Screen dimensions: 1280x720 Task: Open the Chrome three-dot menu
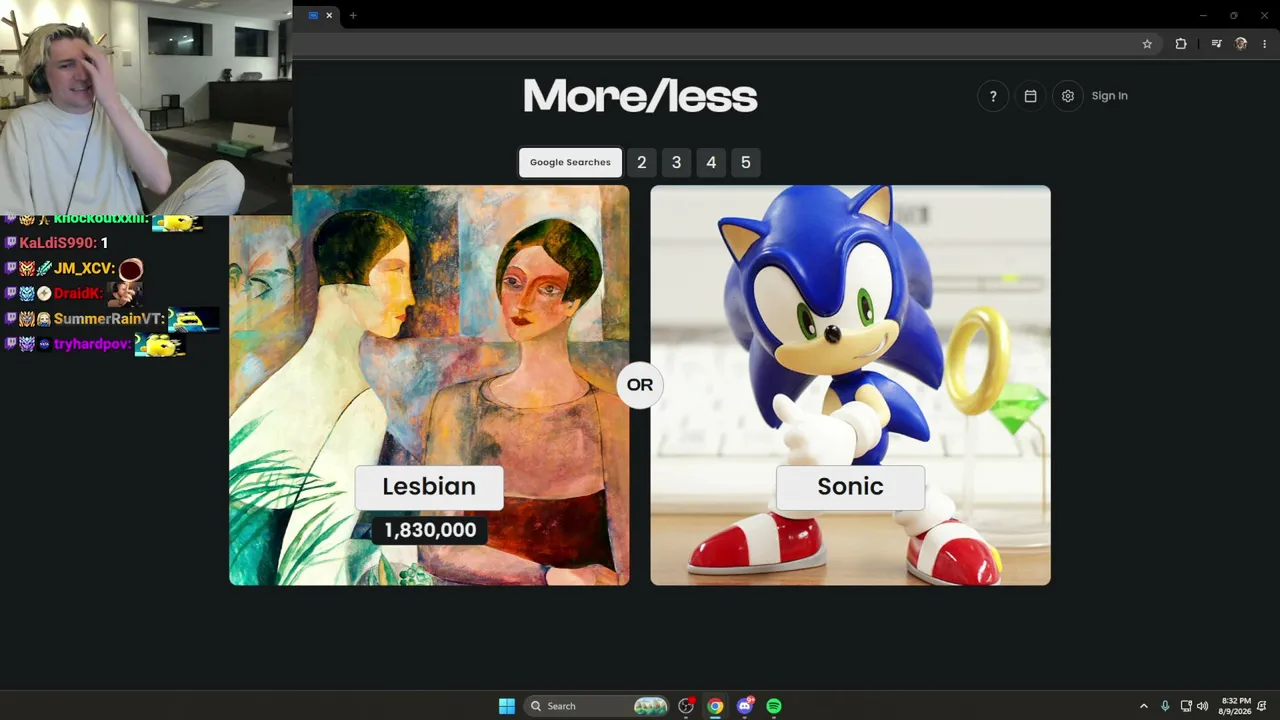tap(1265, 44)
